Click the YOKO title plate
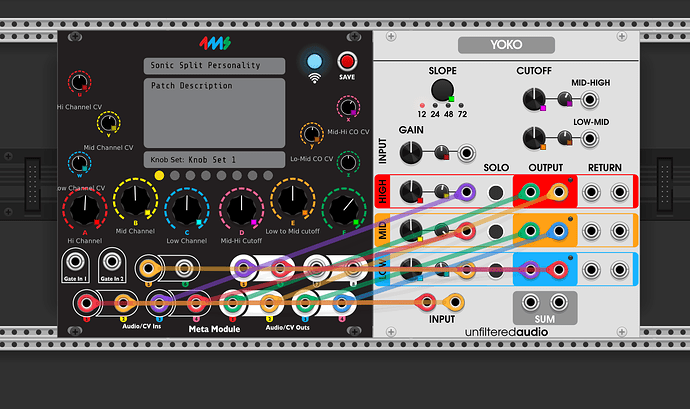The height and width of the screenshot is (409, 690). coord(506,45)
